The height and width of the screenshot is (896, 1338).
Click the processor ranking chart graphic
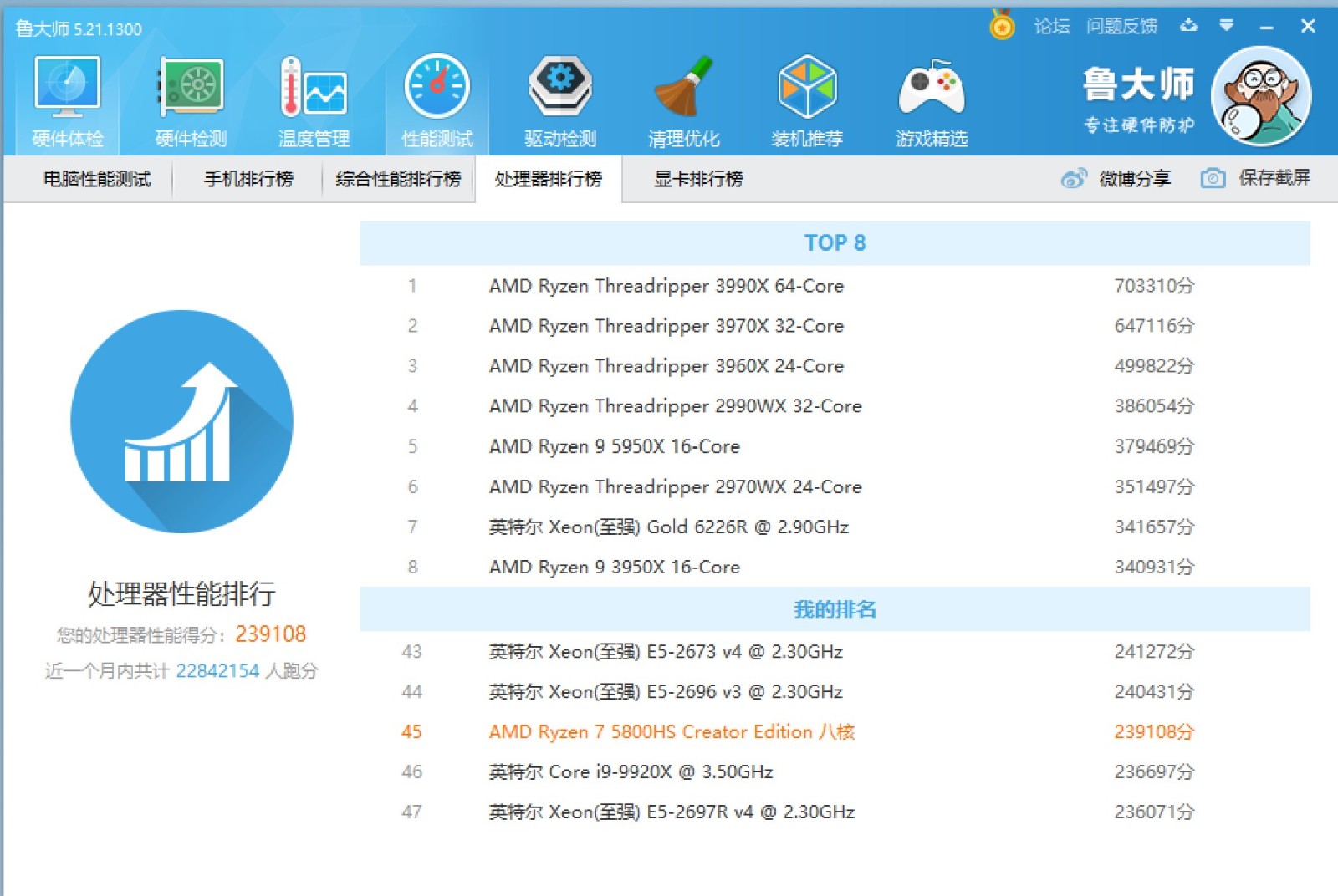click(181, 421)
